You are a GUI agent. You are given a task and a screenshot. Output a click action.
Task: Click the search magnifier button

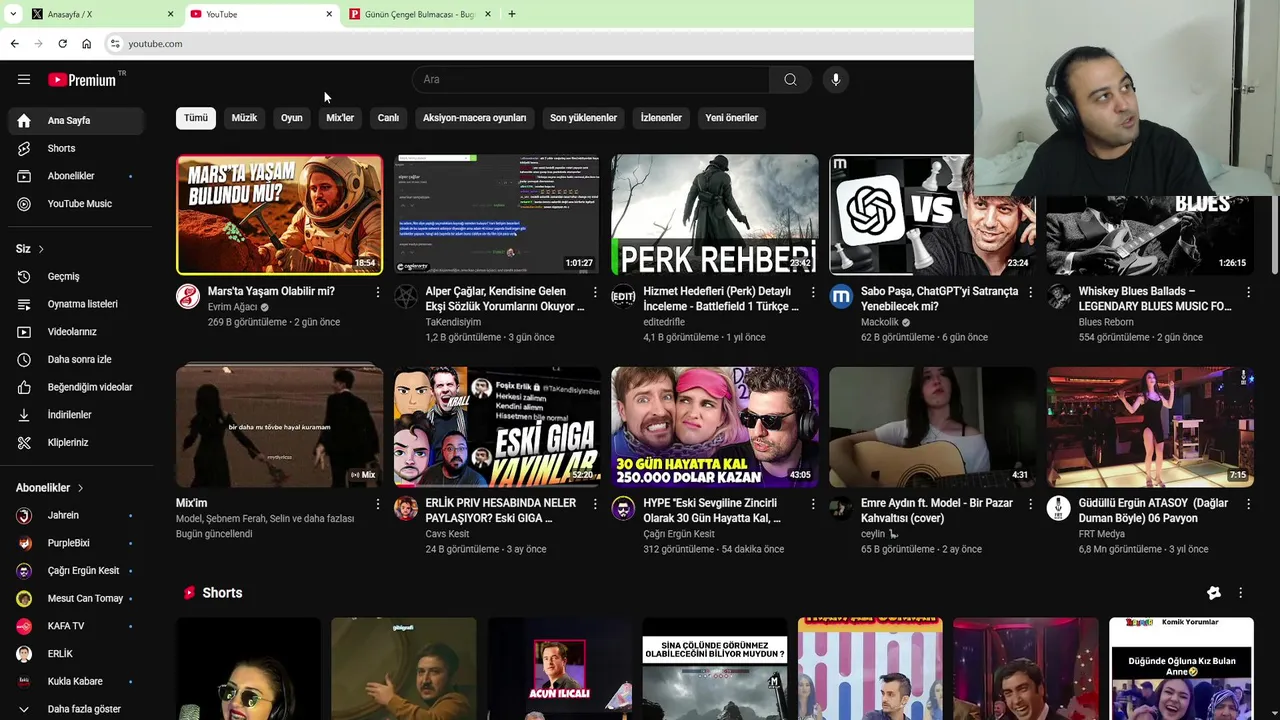(790, 80)
